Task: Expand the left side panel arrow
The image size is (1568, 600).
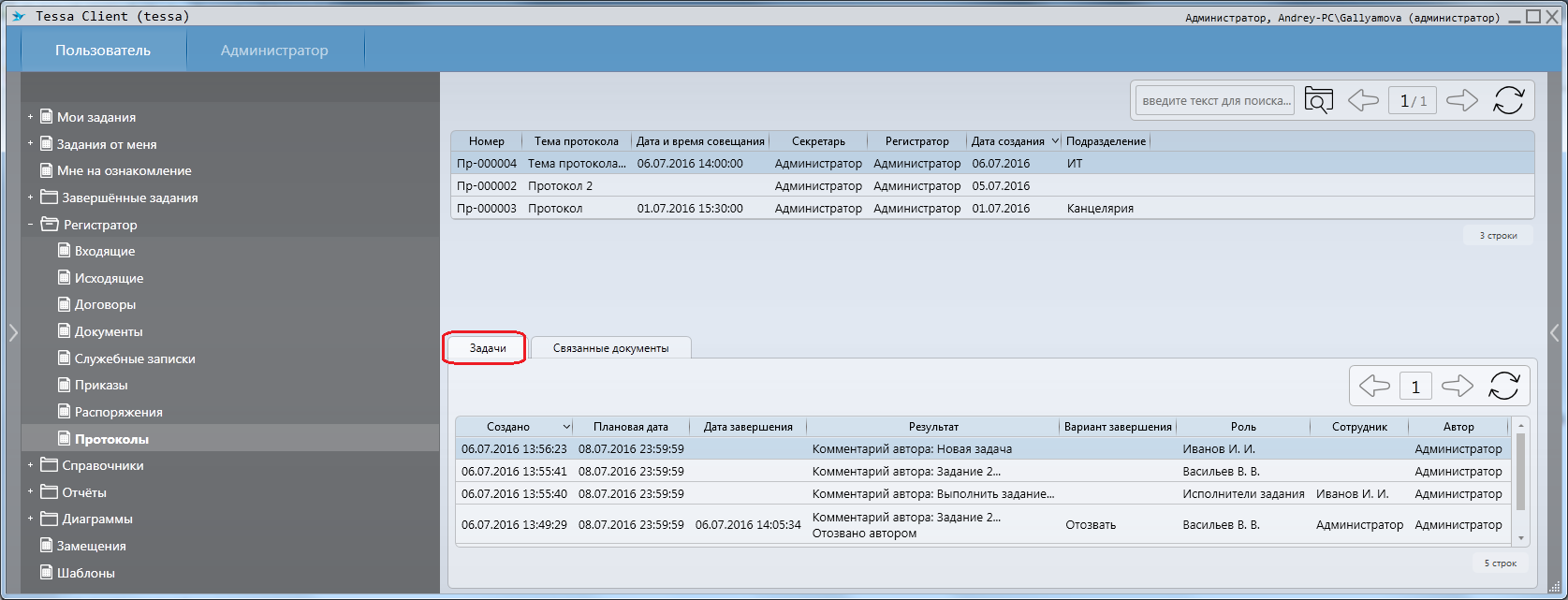Action: pyautogui.click(x=12, y=332)
